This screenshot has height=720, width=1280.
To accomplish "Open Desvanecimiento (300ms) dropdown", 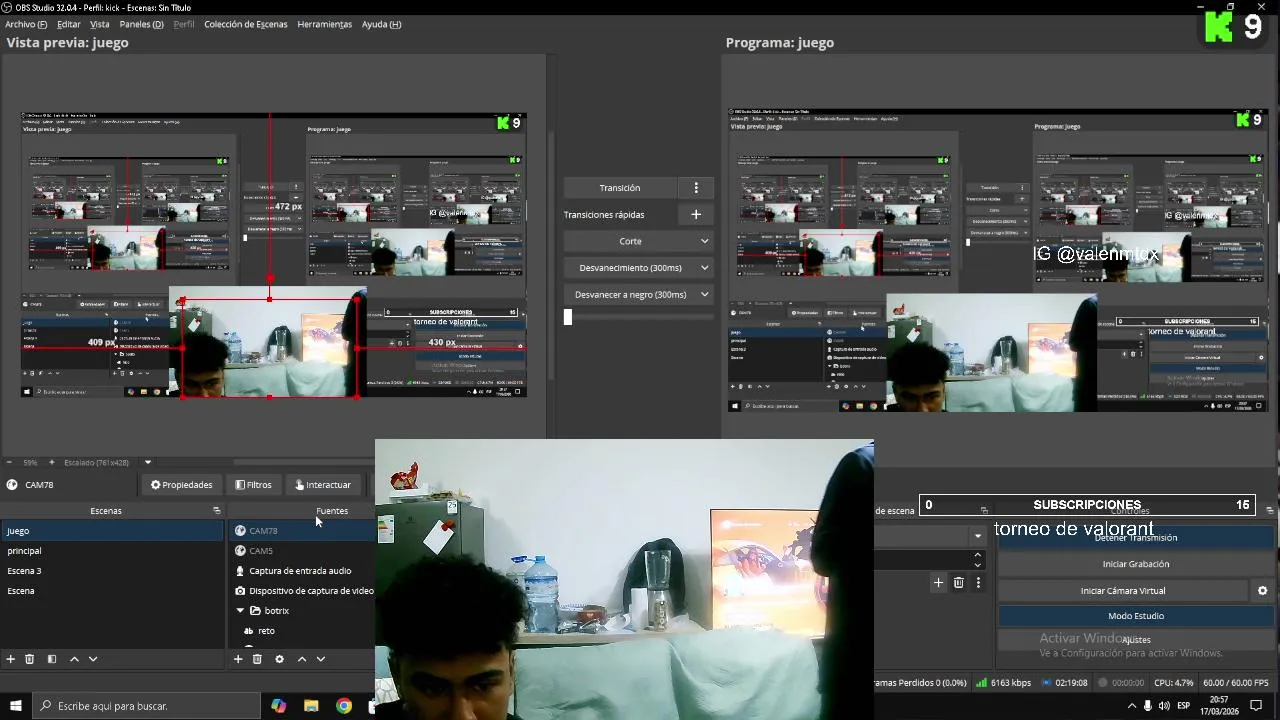I will pyautogui.click(x=638, y=268).
